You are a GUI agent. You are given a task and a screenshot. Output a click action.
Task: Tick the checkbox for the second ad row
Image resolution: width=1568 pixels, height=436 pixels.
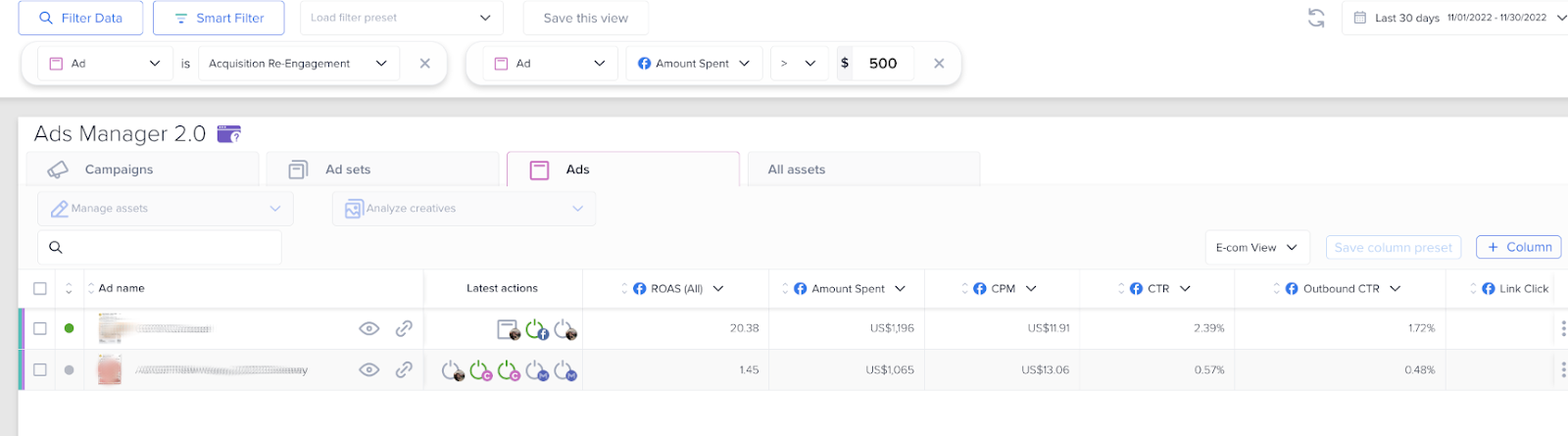coord(40,370)
